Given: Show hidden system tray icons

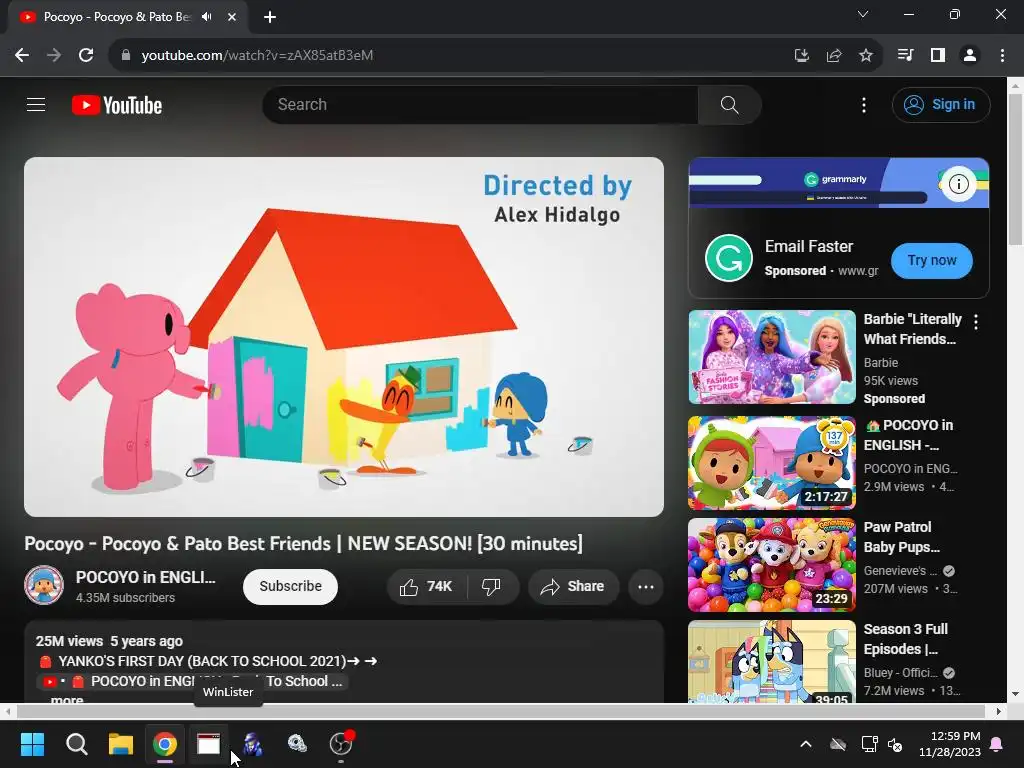Looking at the screenshot, I should point(806,744).
